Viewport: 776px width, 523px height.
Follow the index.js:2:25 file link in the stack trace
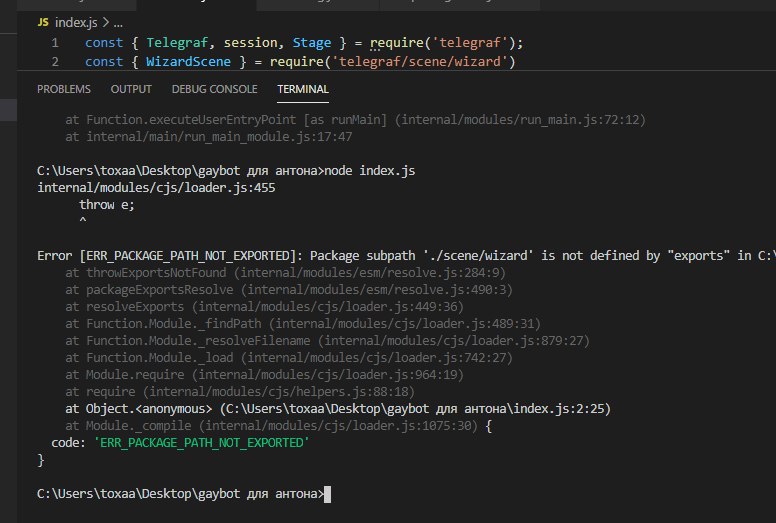pos(416,409)
